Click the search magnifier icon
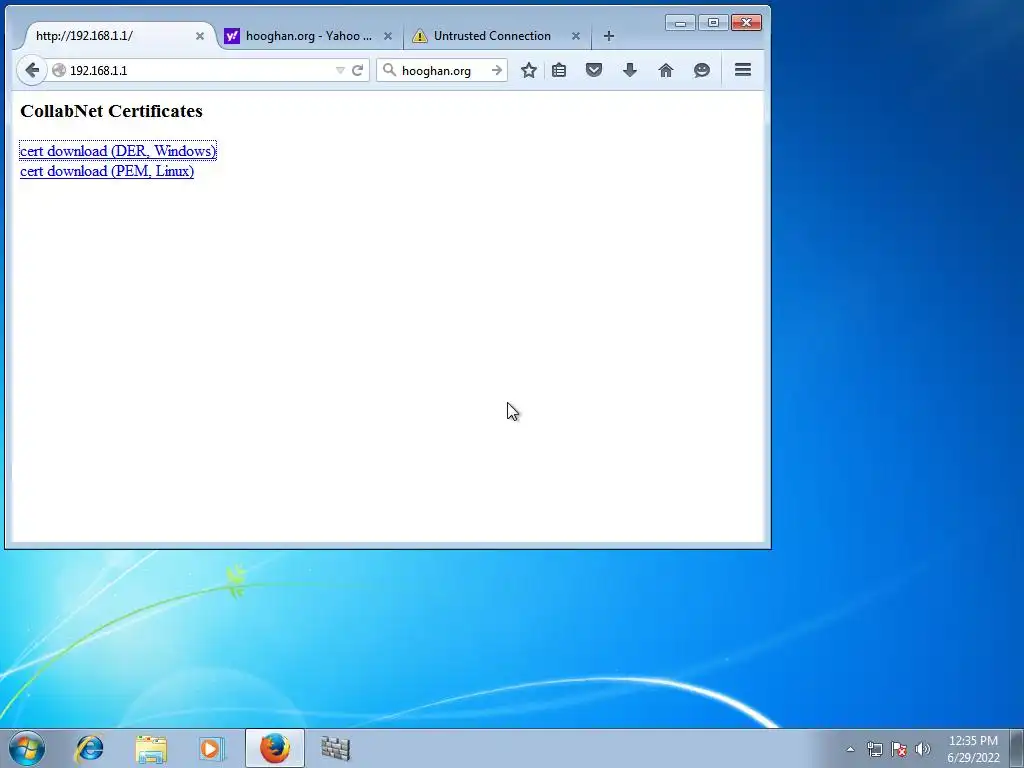This screenshot has width=1024, height=768. click(389, 69)
